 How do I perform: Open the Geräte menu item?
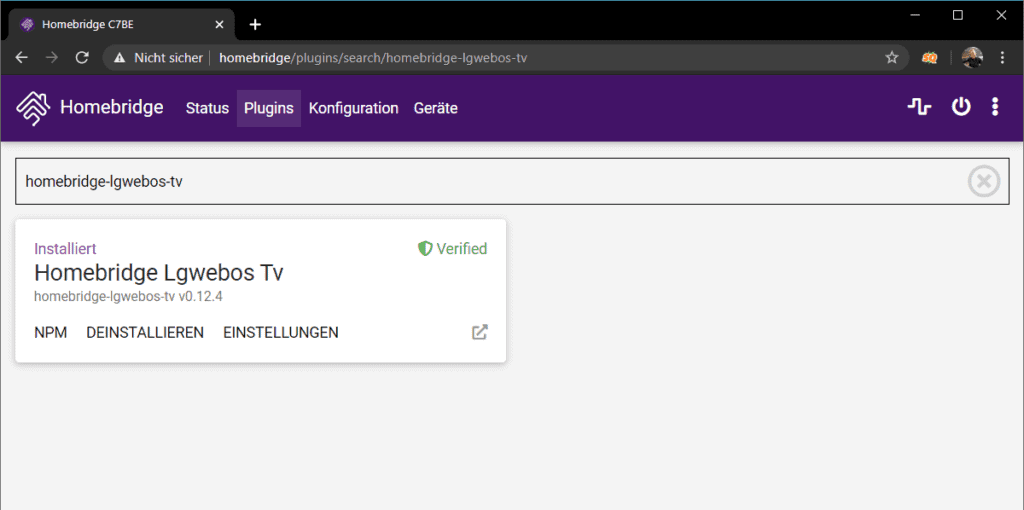click(436, 108)
